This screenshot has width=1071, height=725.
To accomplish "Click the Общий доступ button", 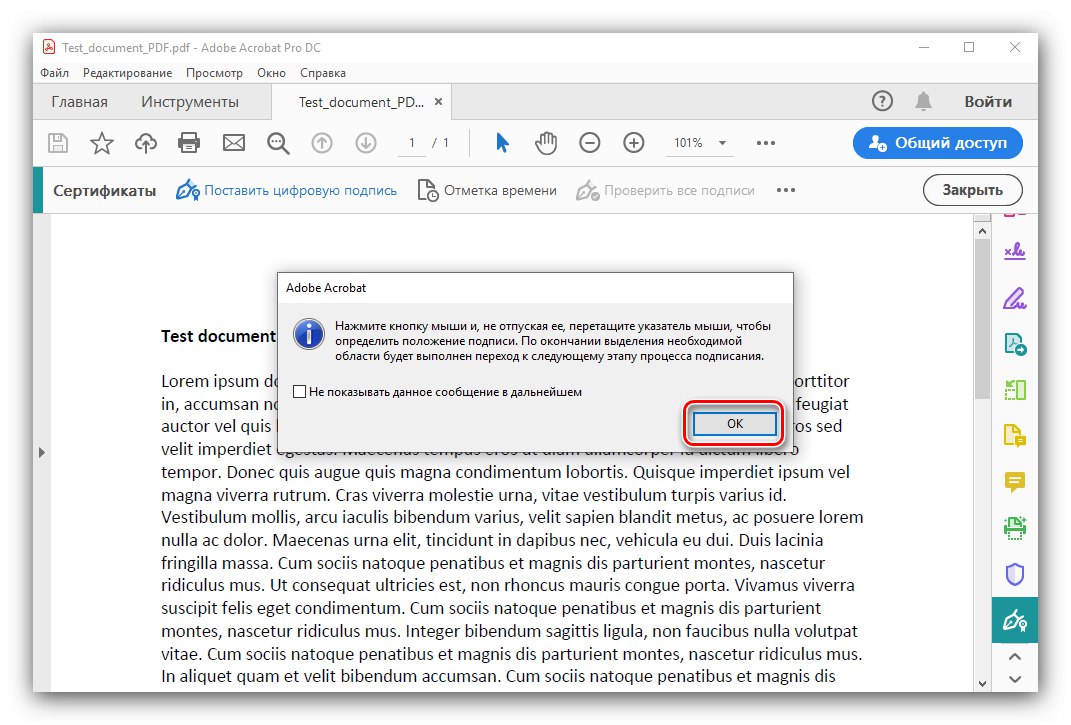I will pos(937,143).
